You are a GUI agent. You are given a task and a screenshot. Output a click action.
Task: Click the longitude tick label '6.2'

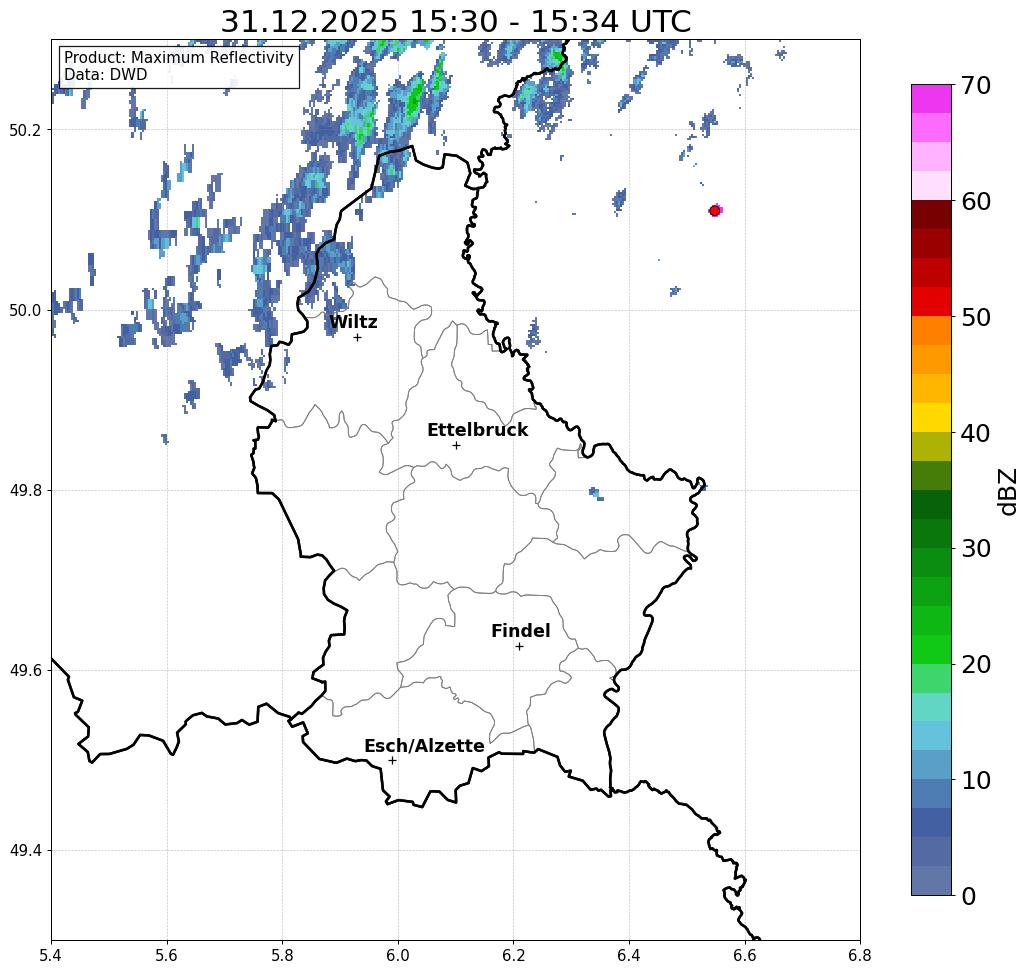tap(513, 955)
